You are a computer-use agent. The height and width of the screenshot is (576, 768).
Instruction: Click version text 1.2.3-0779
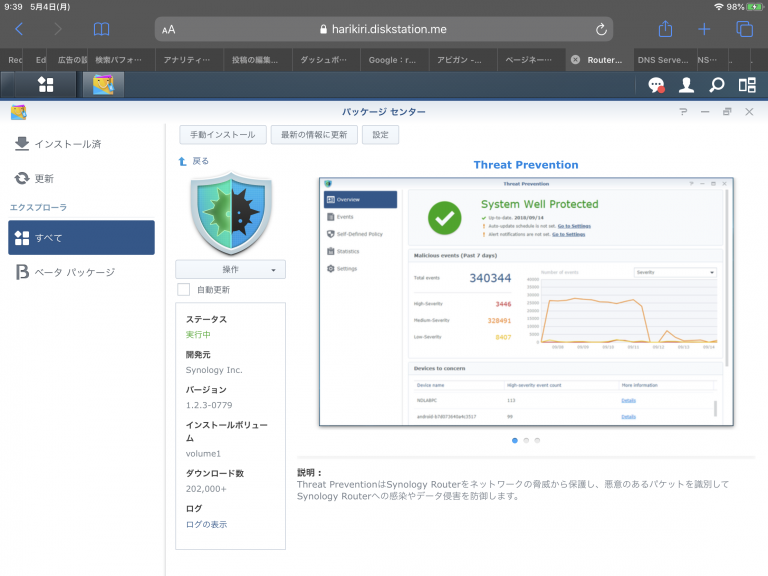(209, 405)
